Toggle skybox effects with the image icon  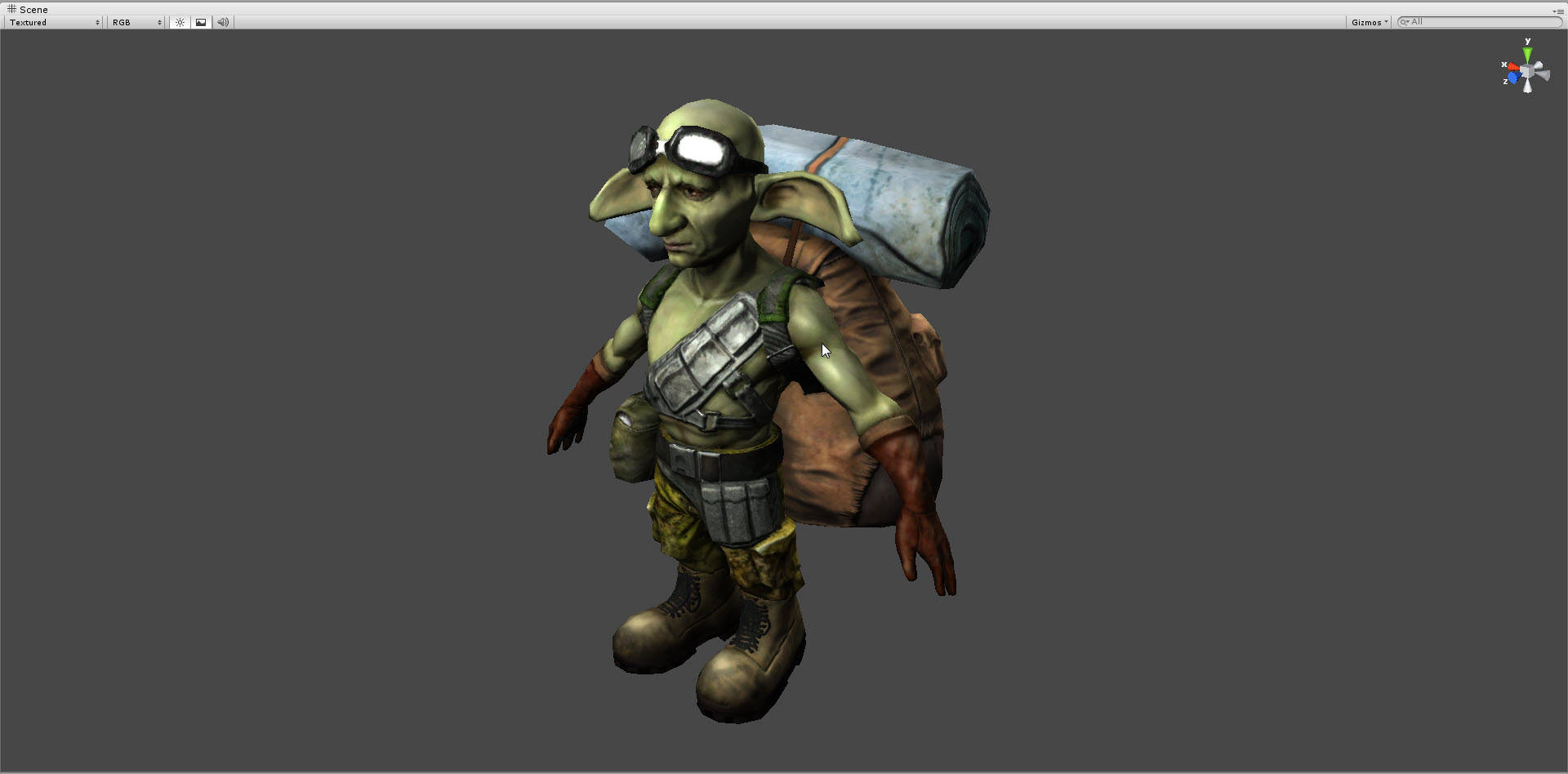click(200, 22)
